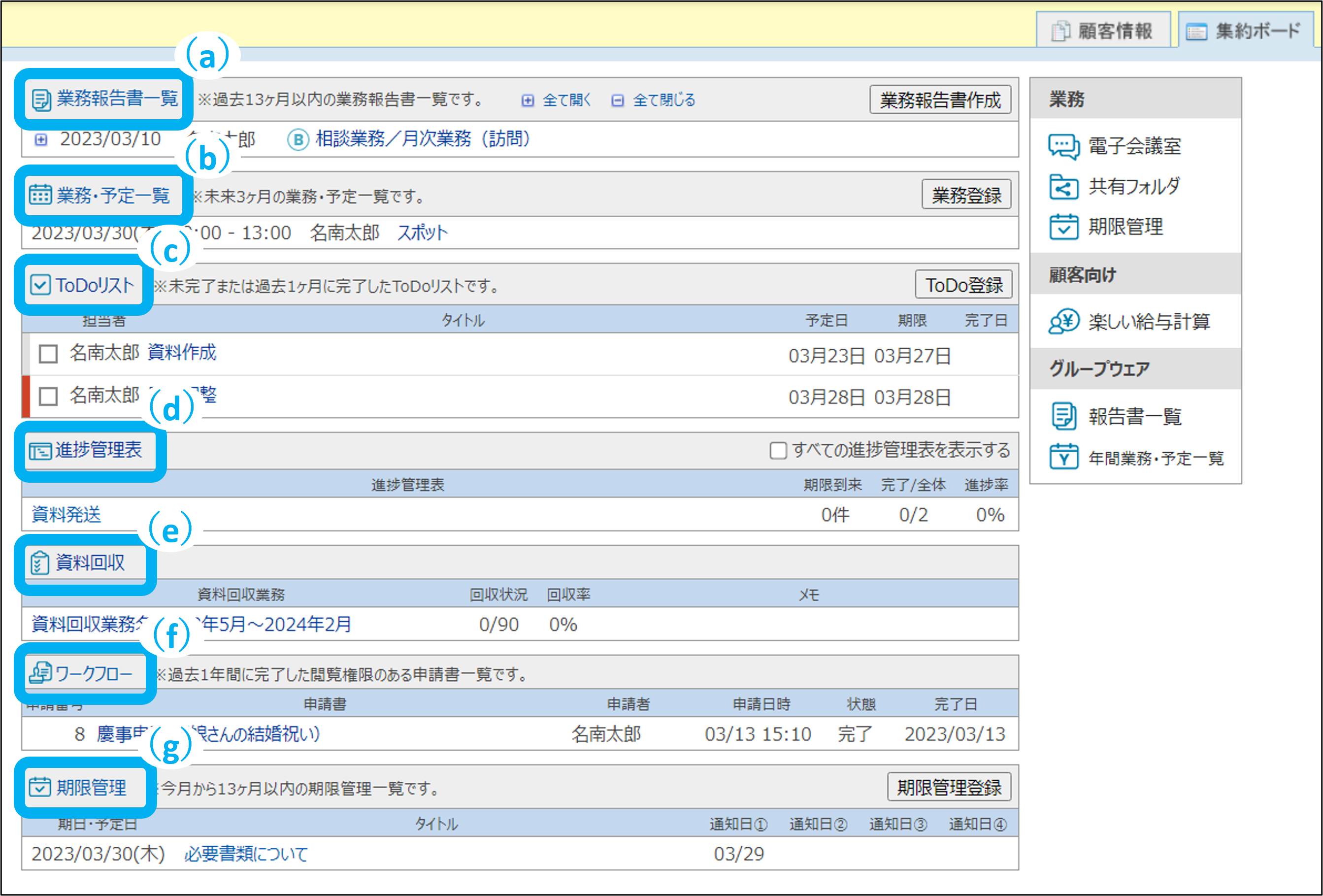Open the 必要書類について link
Viewport: 1323px width, 896px height.
[246, 854]
